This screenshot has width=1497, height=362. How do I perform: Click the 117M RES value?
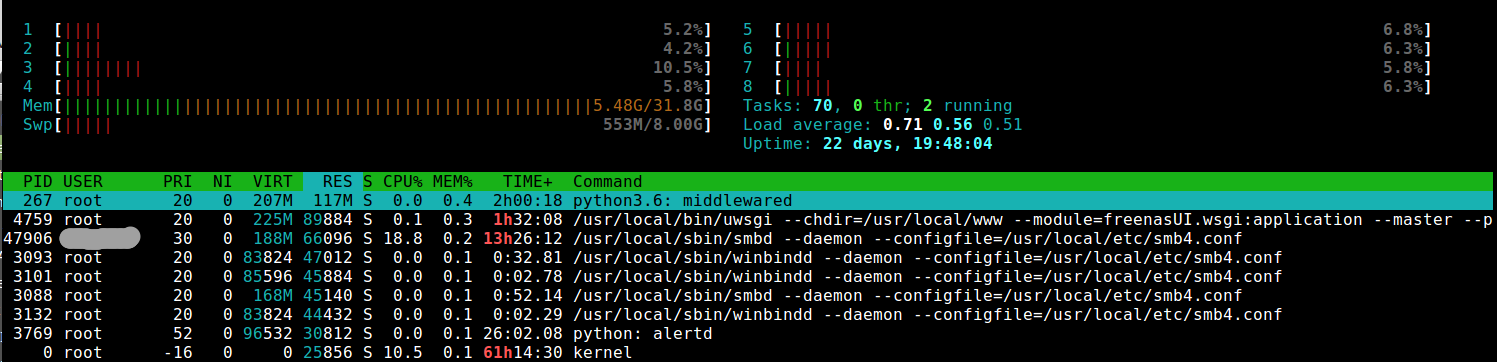[334, 201]
